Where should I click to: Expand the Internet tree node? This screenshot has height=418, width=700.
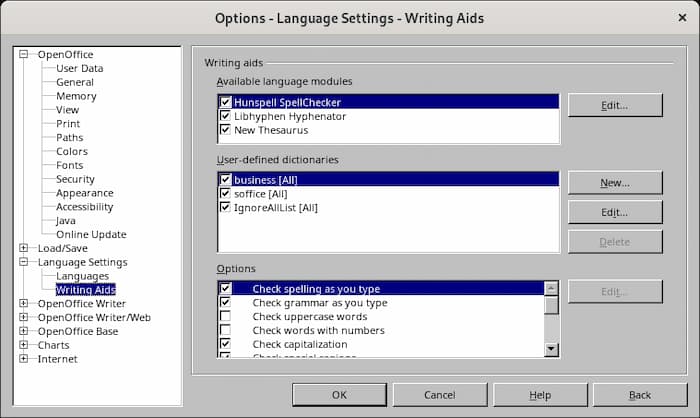pos(24,359)
